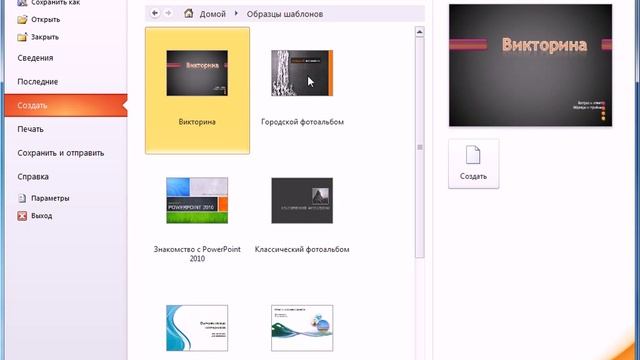This screenshot has height=360, width=640.
Task: Click the breadcrumb separator arrow after Домой
Action: coord(236,13)
